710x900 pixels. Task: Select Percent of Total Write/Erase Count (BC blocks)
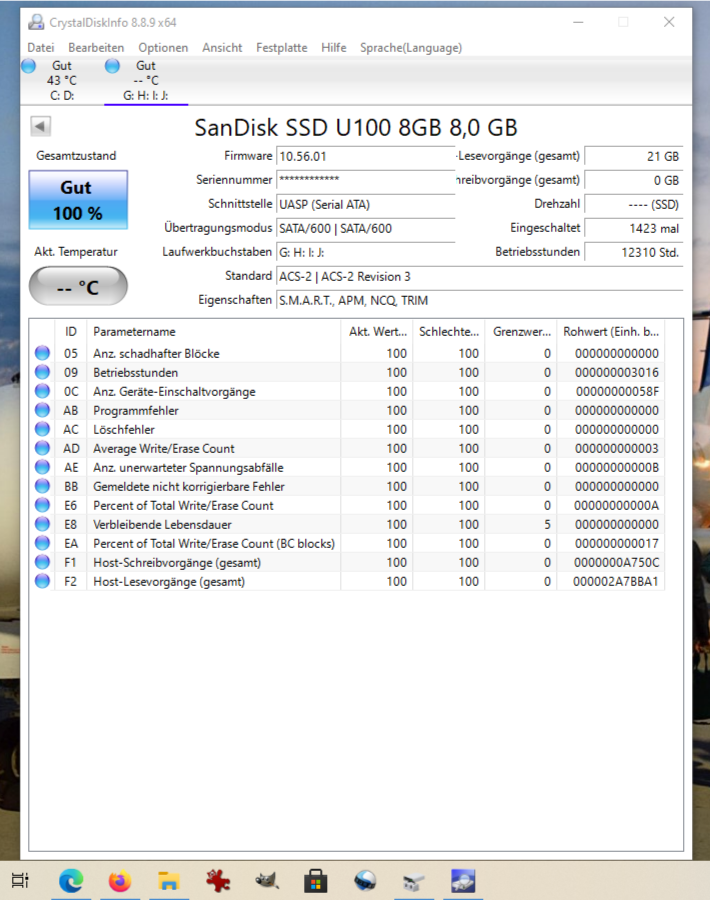(x=347, y=544)
